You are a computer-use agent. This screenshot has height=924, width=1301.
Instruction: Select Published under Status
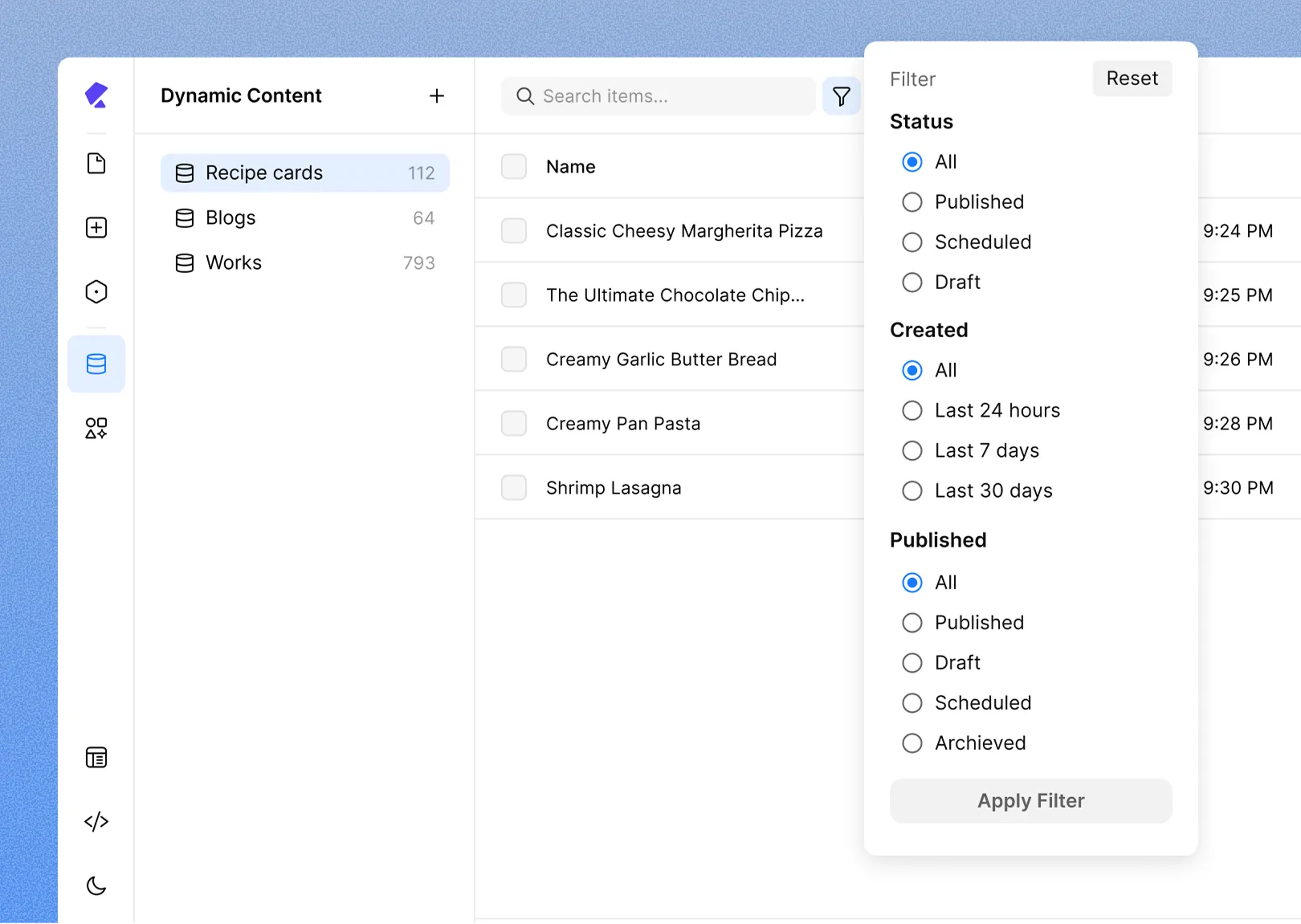(x=912, y=202)
